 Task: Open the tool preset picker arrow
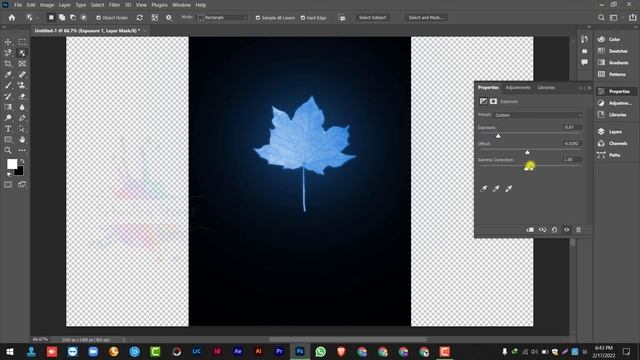[x=37, y=18]
